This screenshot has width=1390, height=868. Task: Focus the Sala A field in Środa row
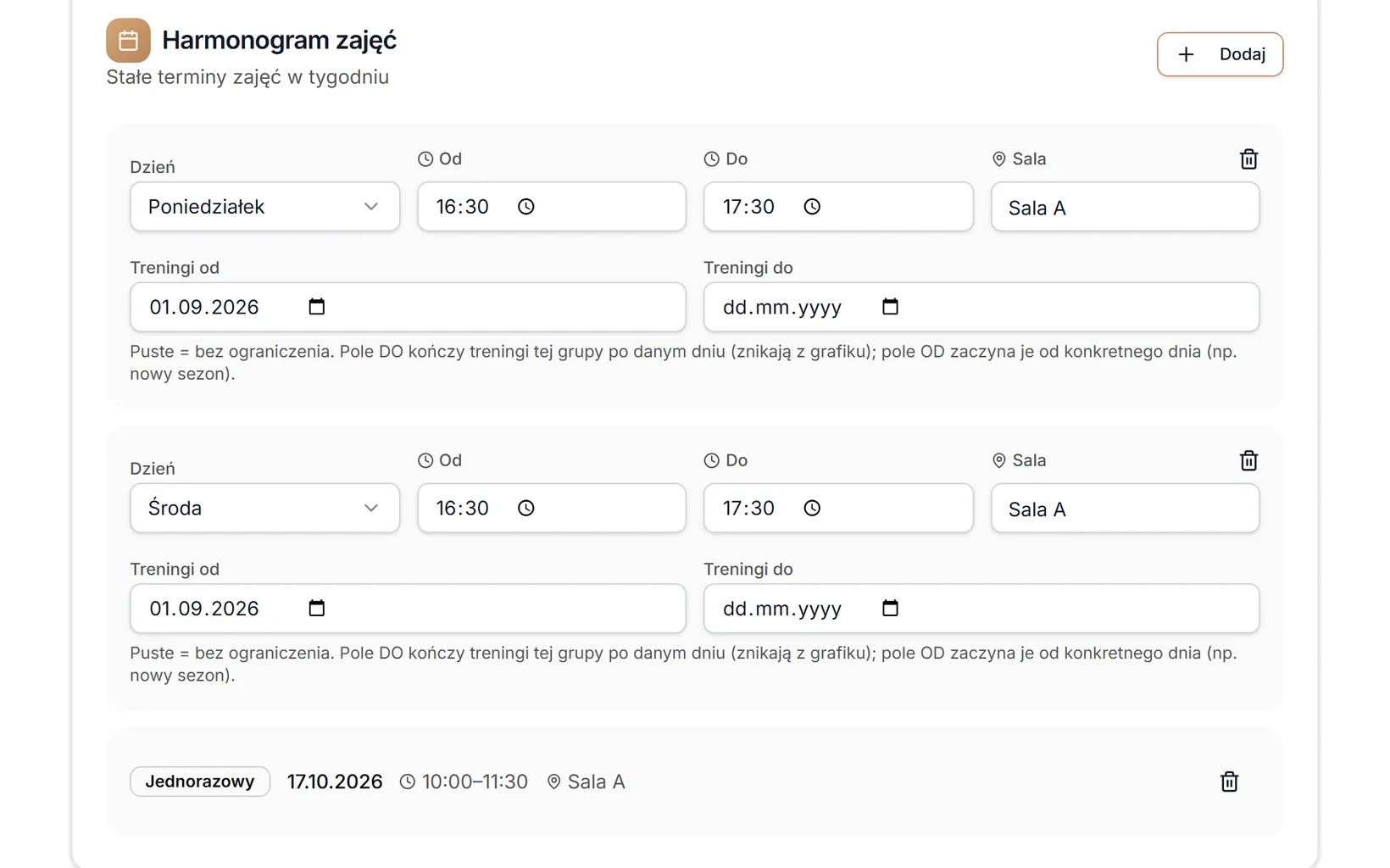pyautogui.click(x=1125, y=509)
